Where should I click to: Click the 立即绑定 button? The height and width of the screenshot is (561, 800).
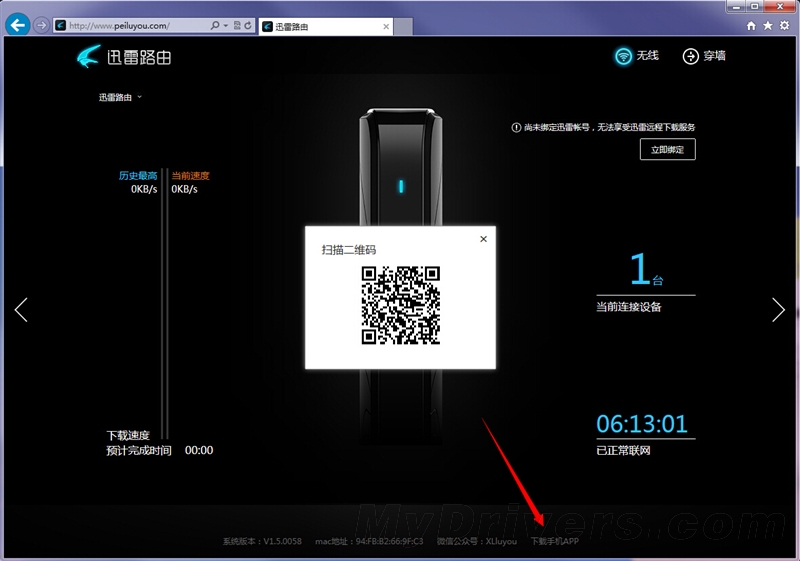pyautogui.click(x=667, y=149)
